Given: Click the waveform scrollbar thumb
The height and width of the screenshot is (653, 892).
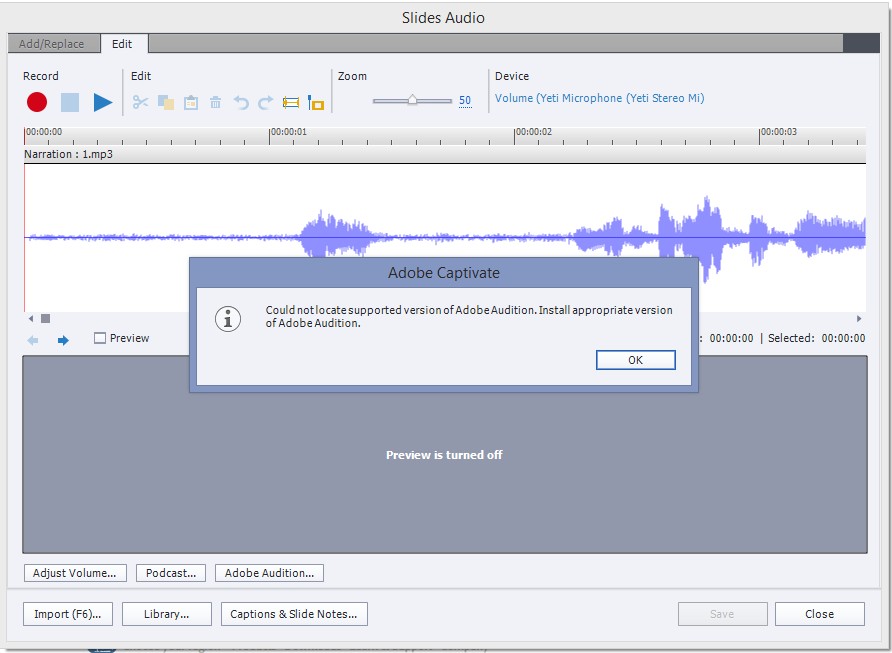Looking at the screenshot, I should [46, 319].
